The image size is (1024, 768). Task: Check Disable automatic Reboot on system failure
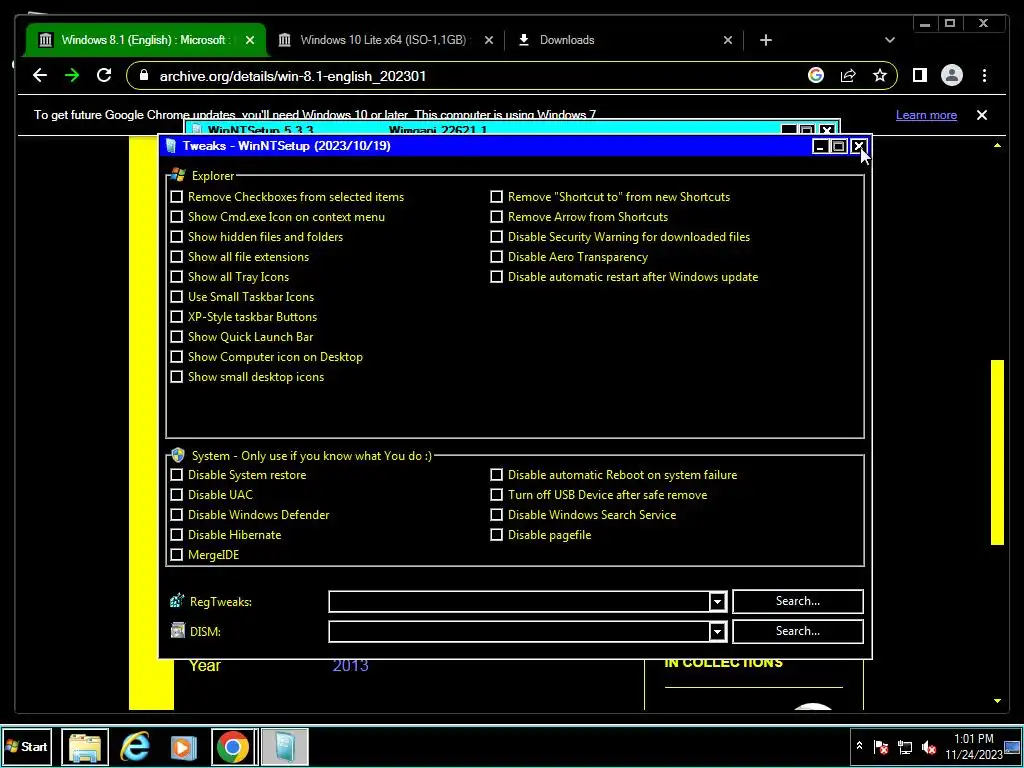(x=496, y=475)
